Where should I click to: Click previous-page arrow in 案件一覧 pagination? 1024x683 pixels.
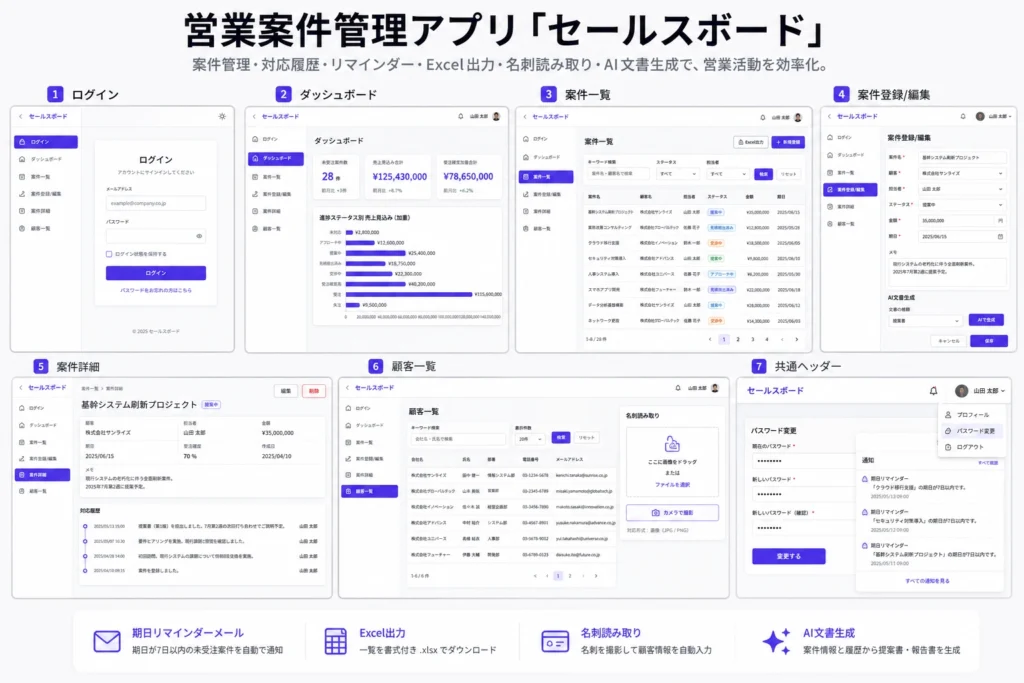click(710, 340)
